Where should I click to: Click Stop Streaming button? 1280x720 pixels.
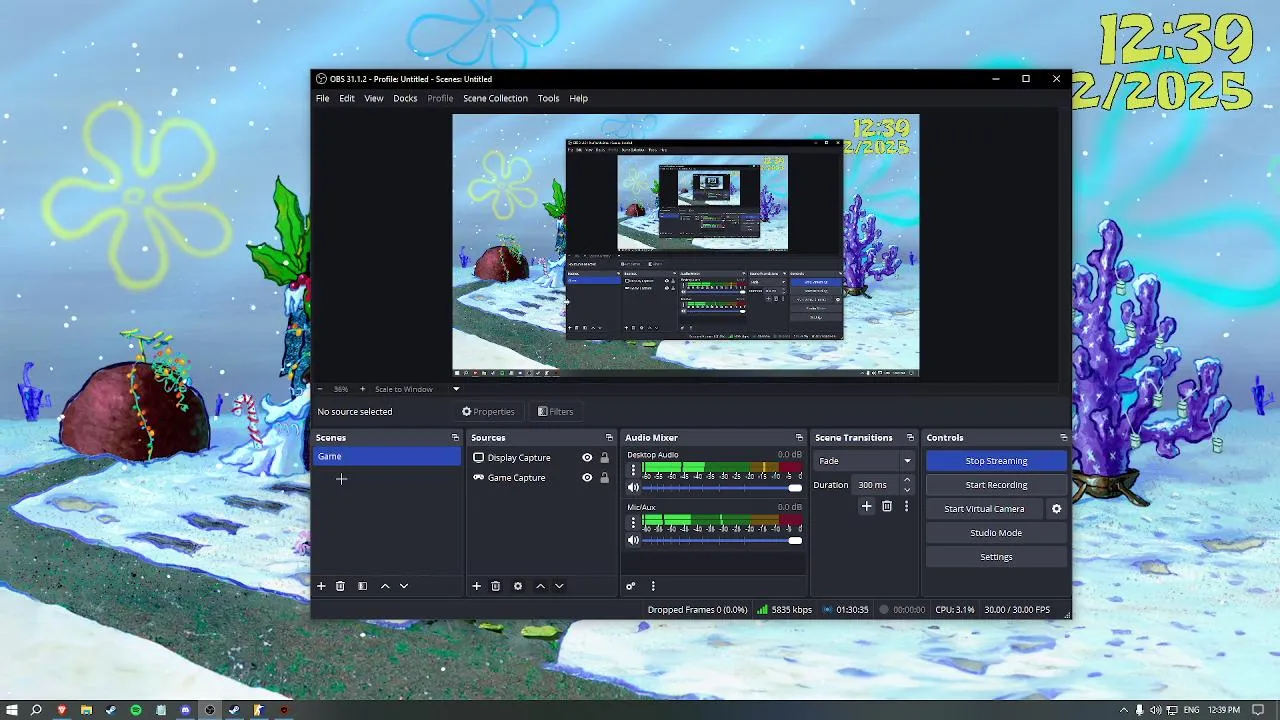click(996, 461)
